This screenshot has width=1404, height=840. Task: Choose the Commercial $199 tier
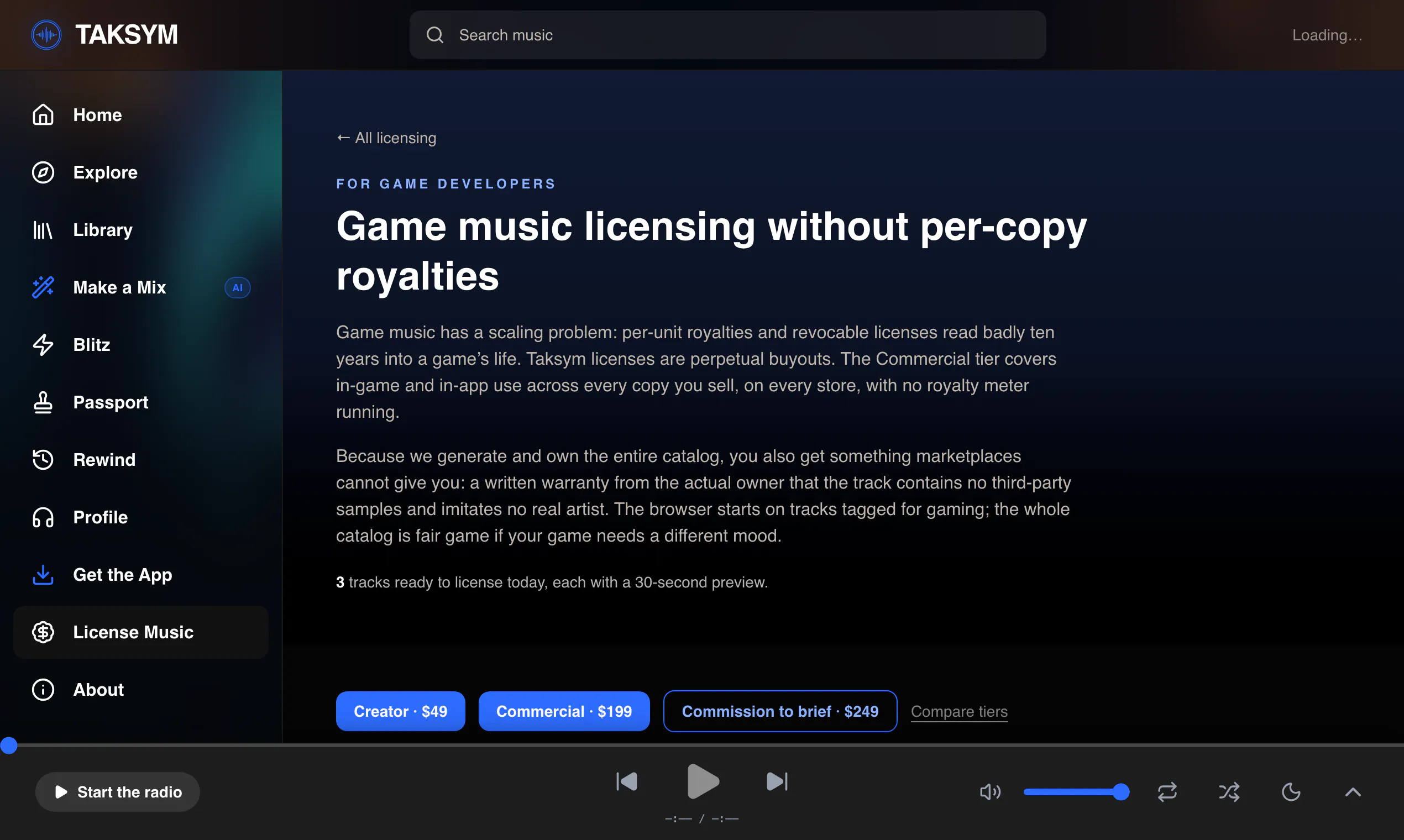click(564, 711)
